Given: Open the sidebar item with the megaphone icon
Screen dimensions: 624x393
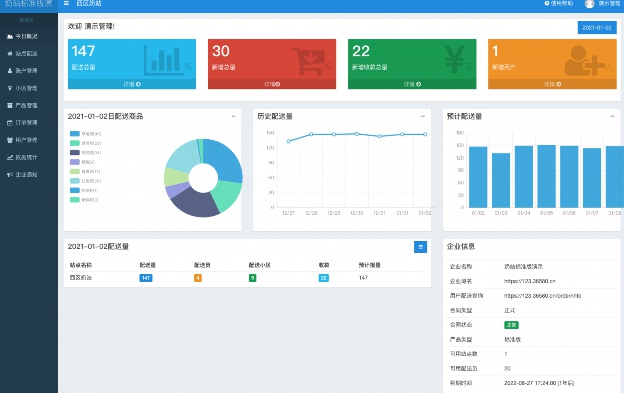Looking at the screenshot, I should coord(29,174).
